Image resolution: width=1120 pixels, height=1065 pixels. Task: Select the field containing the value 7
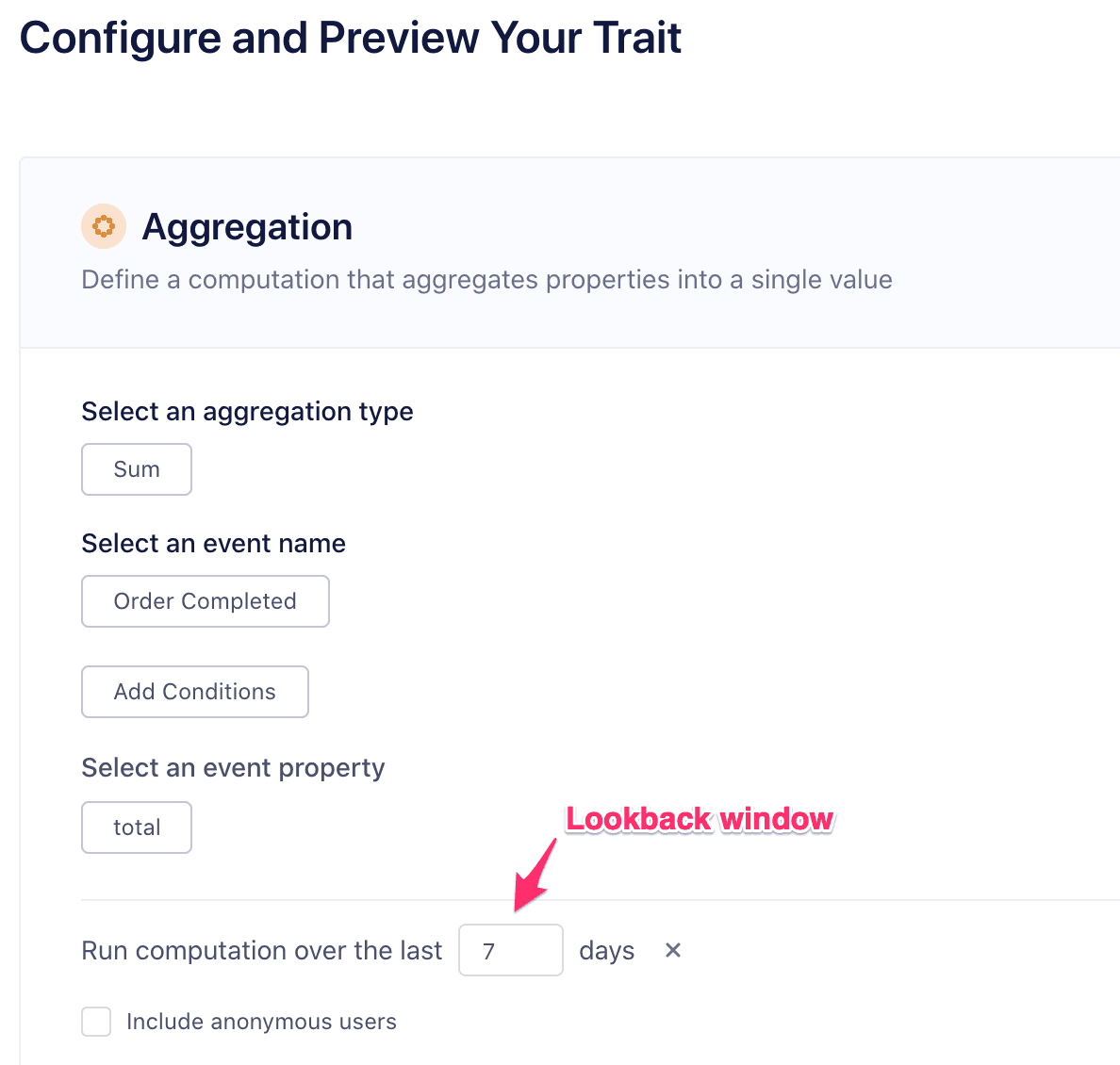[x=510, y=950]
